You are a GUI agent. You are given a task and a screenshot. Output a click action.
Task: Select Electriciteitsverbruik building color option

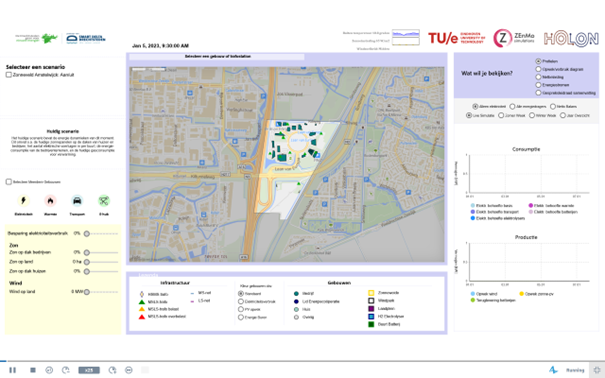pos(241,301)
